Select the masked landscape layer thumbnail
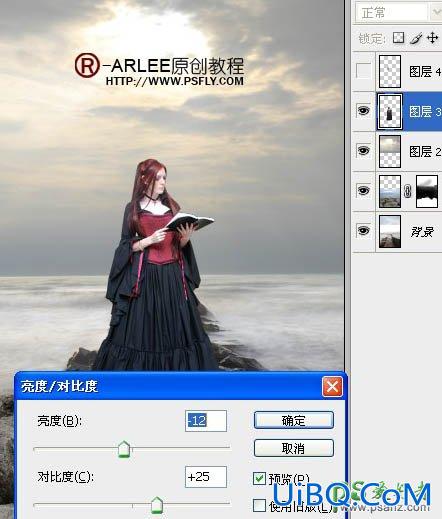The width and height of the screenshot is (442, 519). pyautogui.click(x=390, y=191)
